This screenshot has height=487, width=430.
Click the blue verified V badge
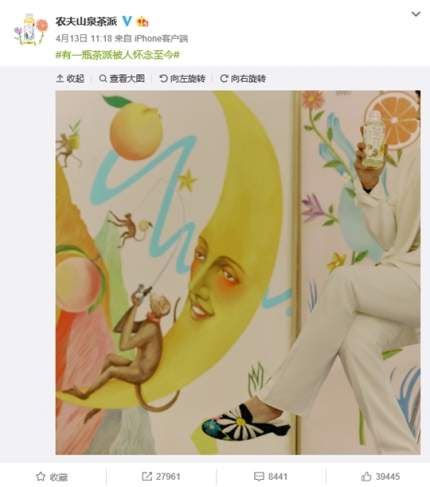[127, 21]
